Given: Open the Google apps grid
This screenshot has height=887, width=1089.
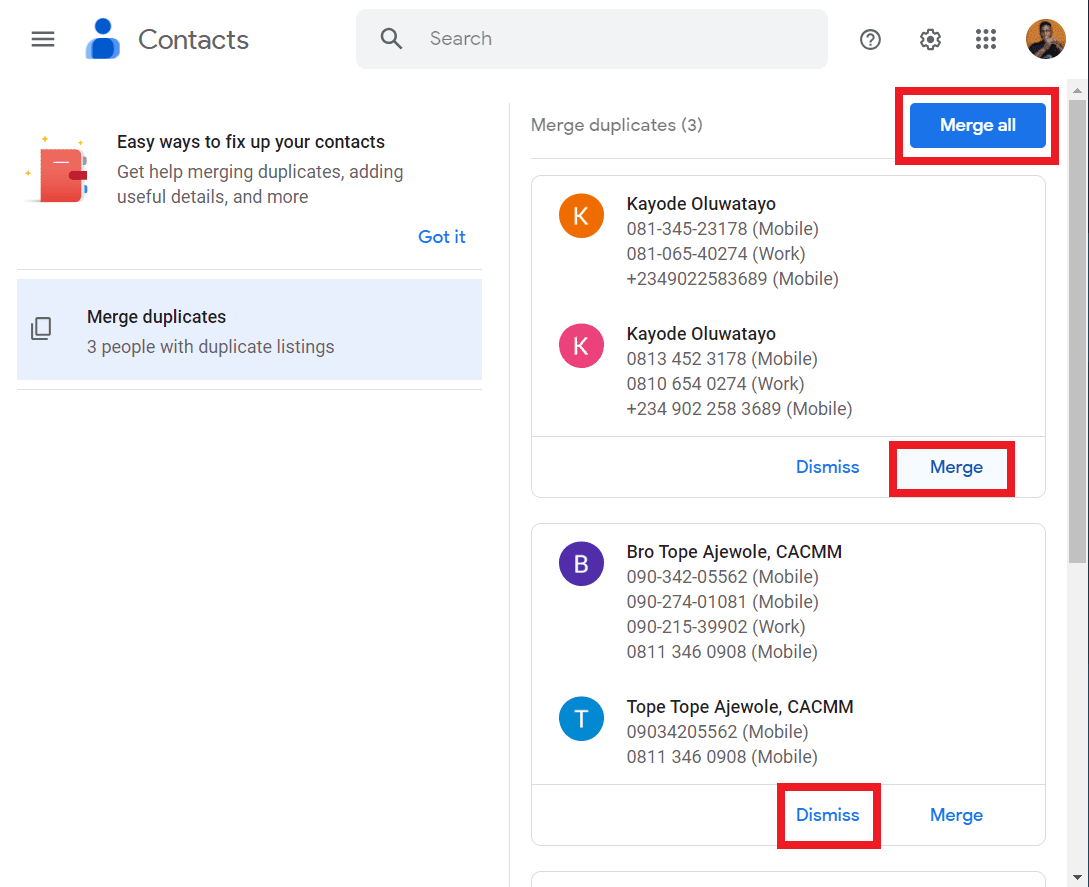Looking at the screenshot, I should click(986, 39).
